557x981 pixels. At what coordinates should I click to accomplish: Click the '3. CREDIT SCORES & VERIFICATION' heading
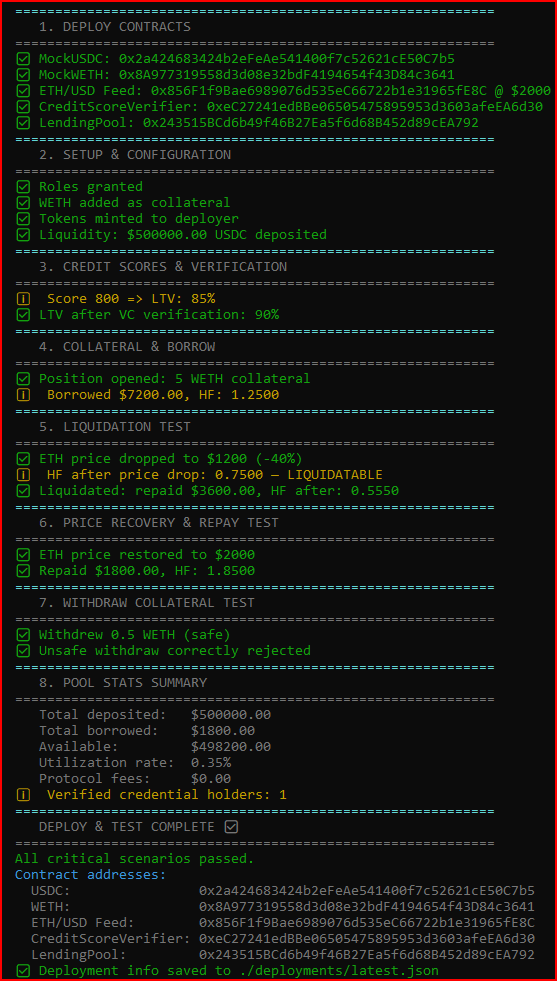[x=163, y=267]
